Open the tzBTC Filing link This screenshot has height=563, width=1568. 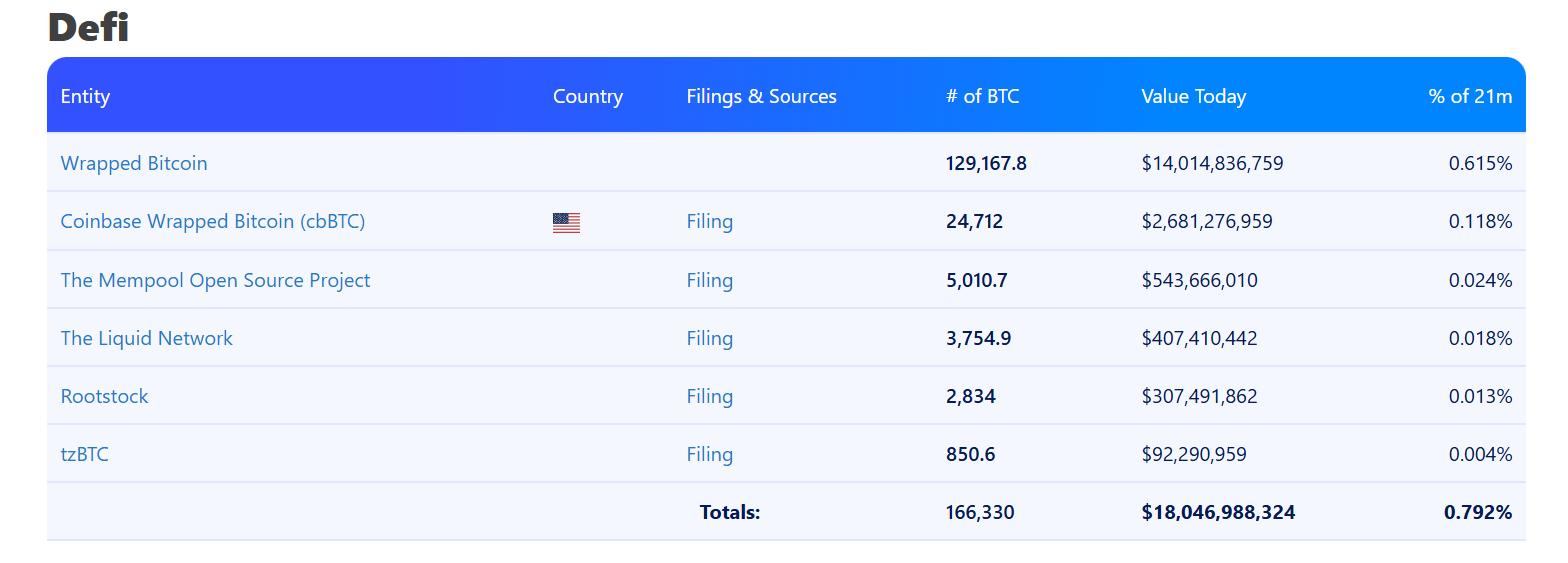click(x=709, y=454)
